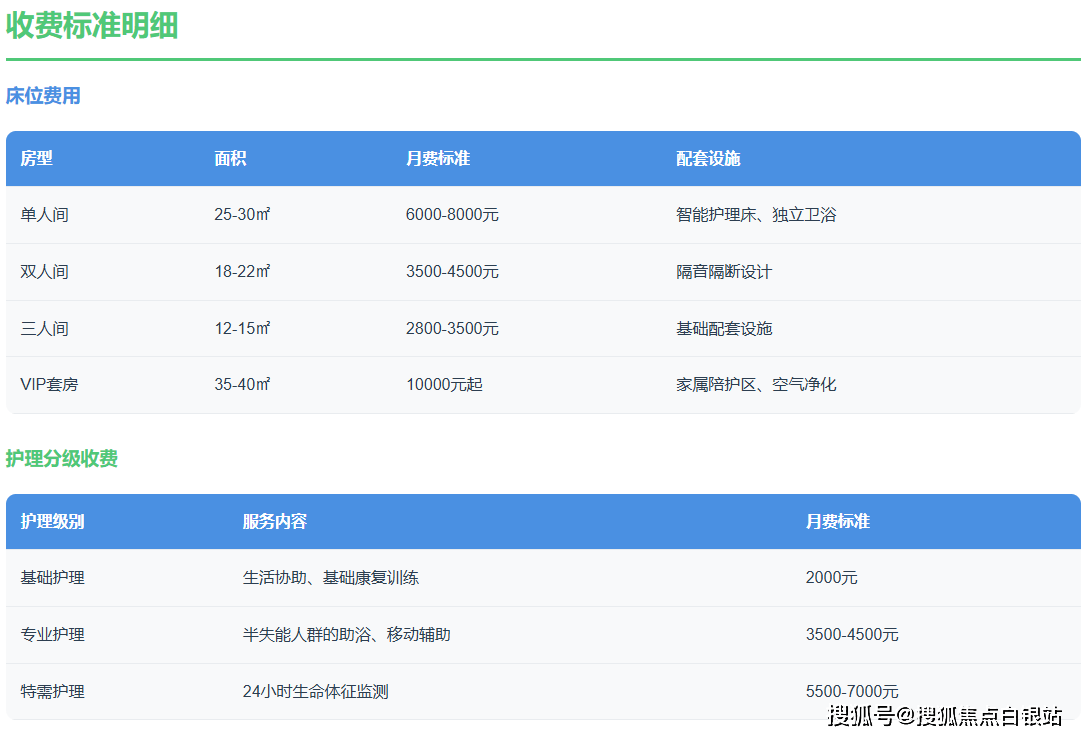The image size is (1087, 739).
Task: Click the 护理级别 column header
Action: click(45, 521)
